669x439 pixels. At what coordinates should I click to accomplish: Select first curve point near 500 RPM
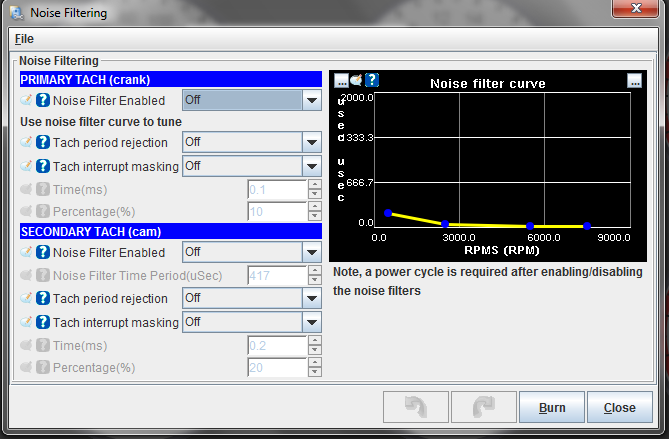(388, 213)
